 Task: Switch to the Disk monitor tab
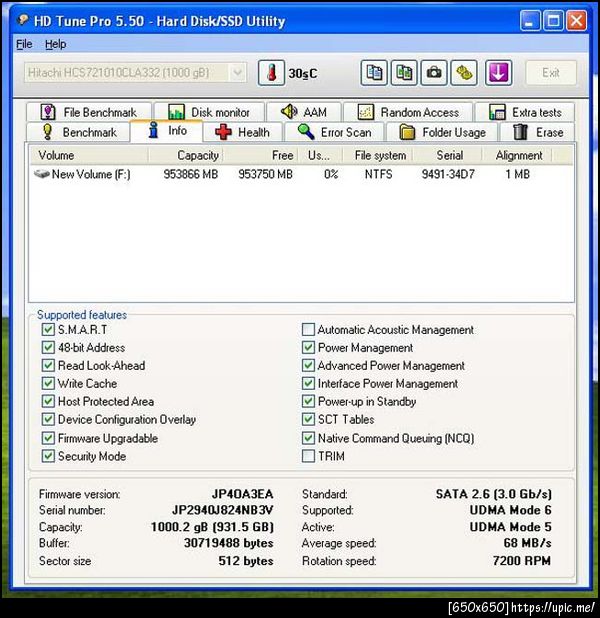coord(209,112)
